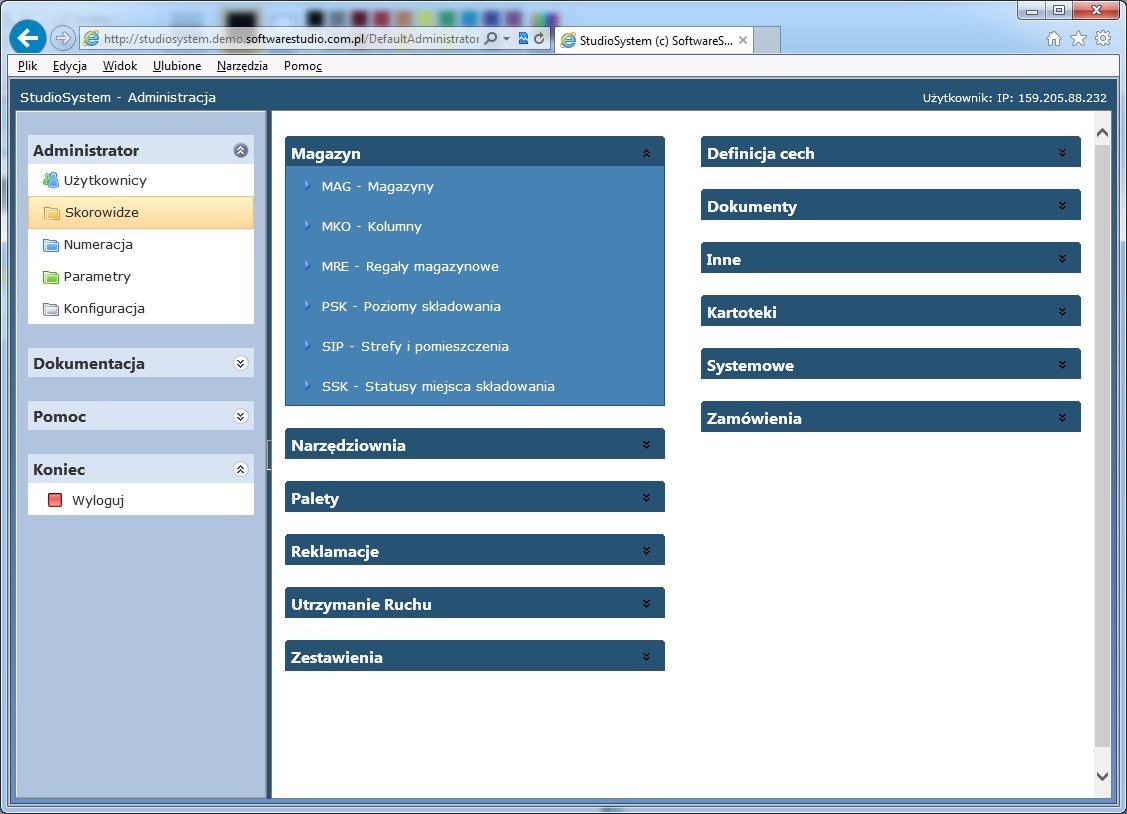This screenshot has height=814, width=1127.
Task: Open MAG - Magazyny link
Action: point(377,186)
